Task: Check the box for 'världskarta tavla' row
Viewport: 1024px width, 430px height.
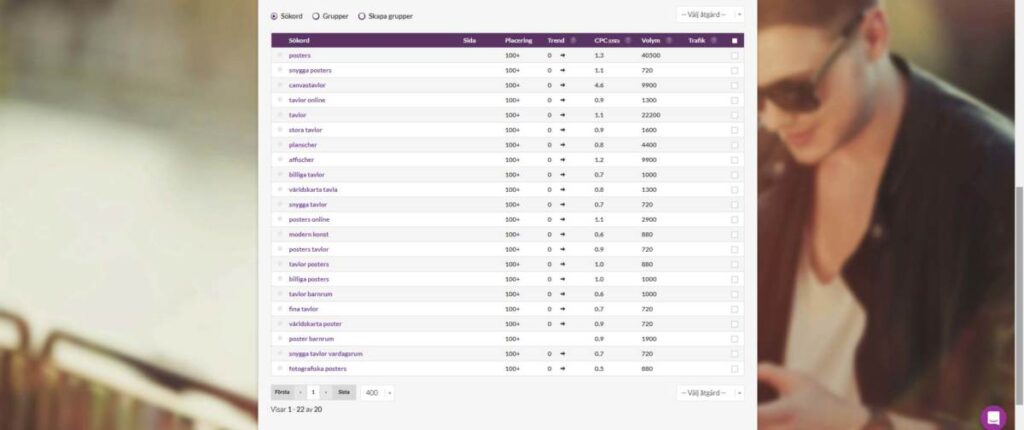Action: 735,190
